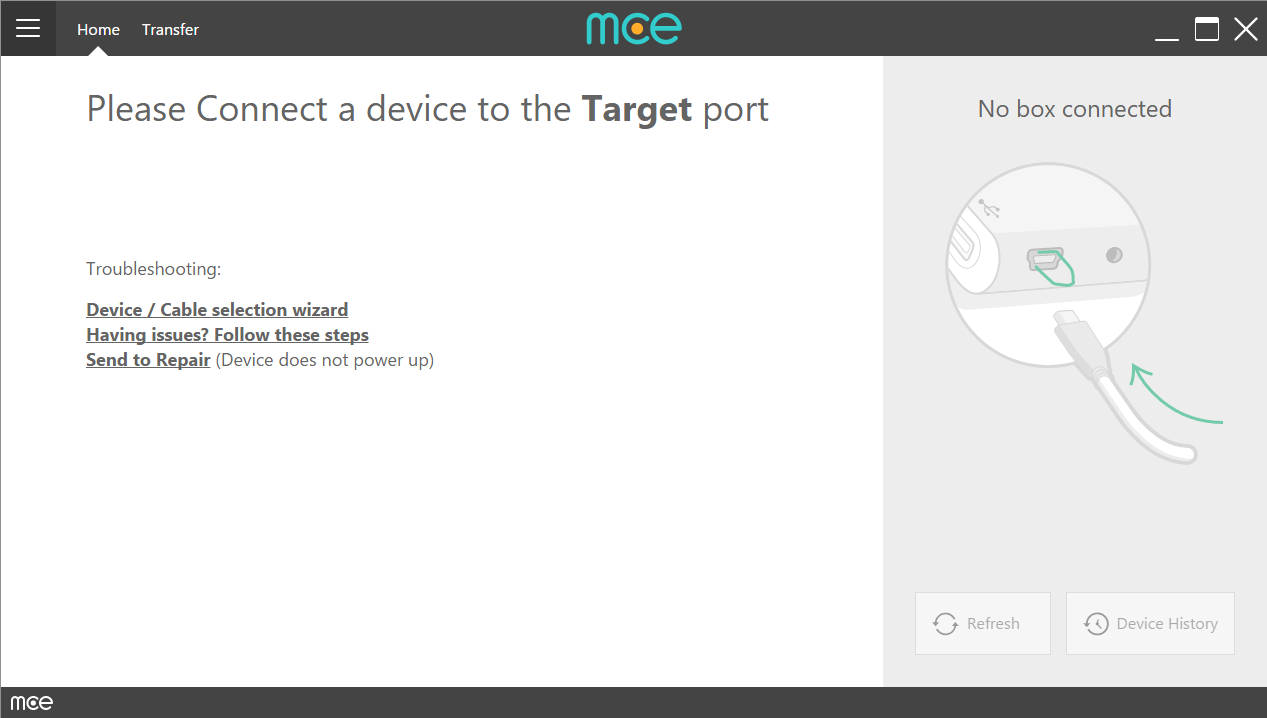Click the Troubleshooting label

click(x=153, y=268)
